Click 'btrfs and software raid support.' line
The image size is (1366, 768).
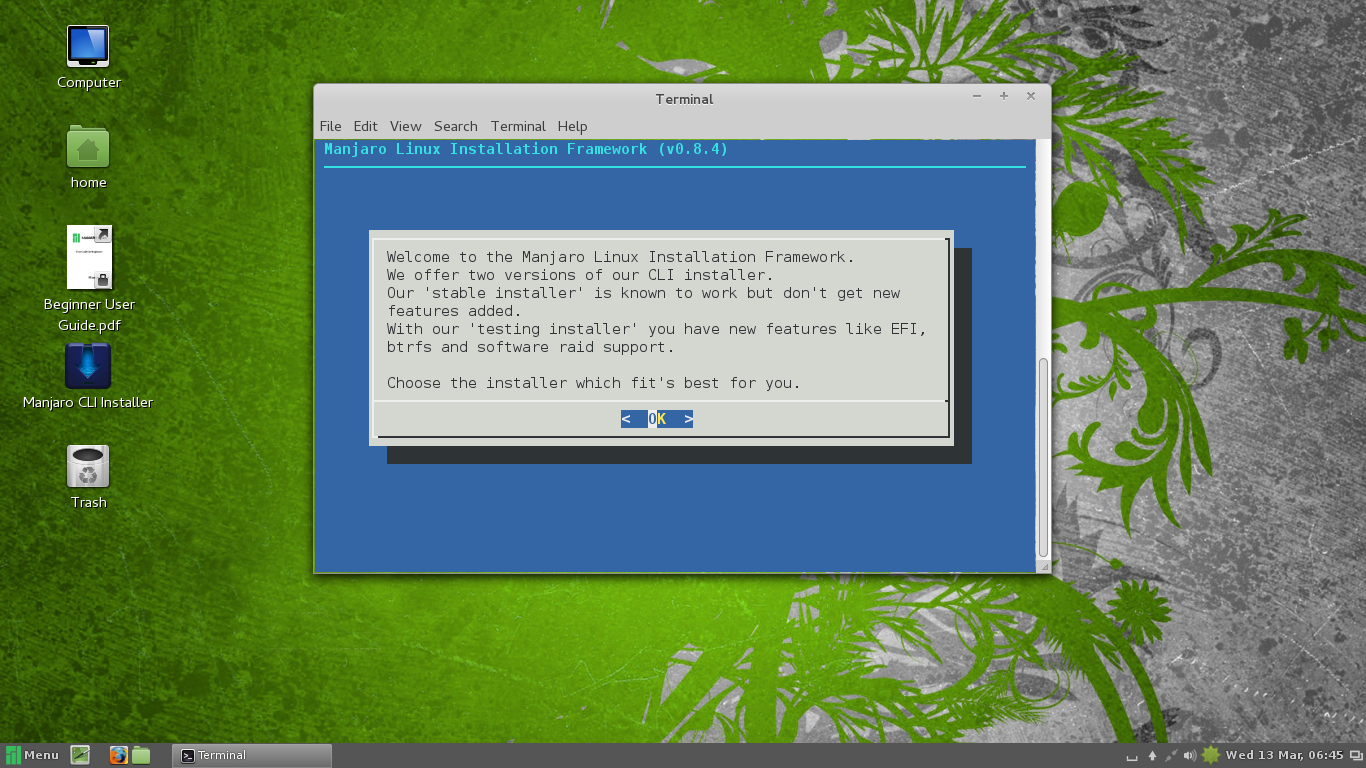[531, 347]
